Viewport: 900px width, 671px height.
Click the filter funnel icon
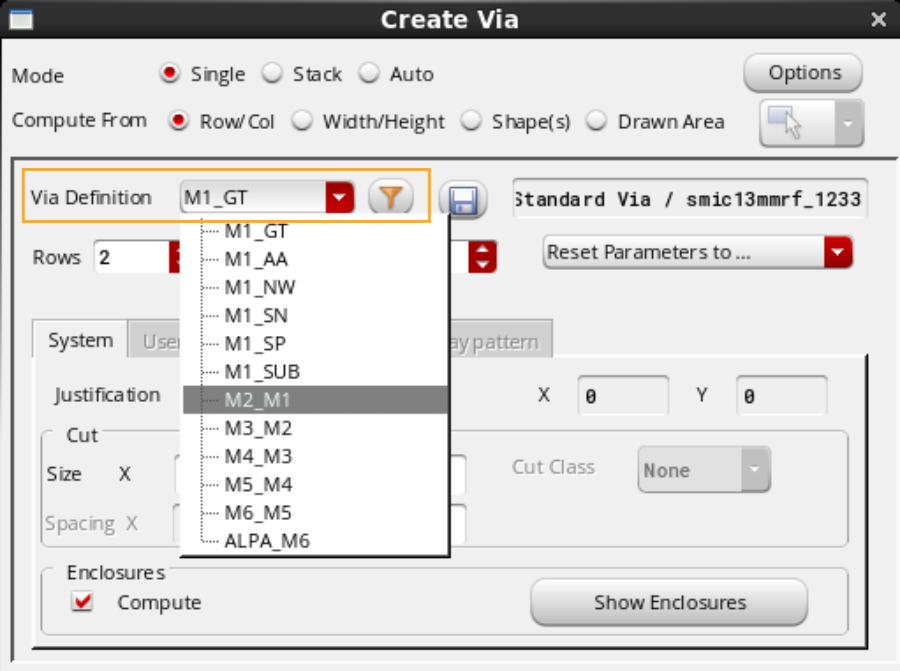click(391, 198)
